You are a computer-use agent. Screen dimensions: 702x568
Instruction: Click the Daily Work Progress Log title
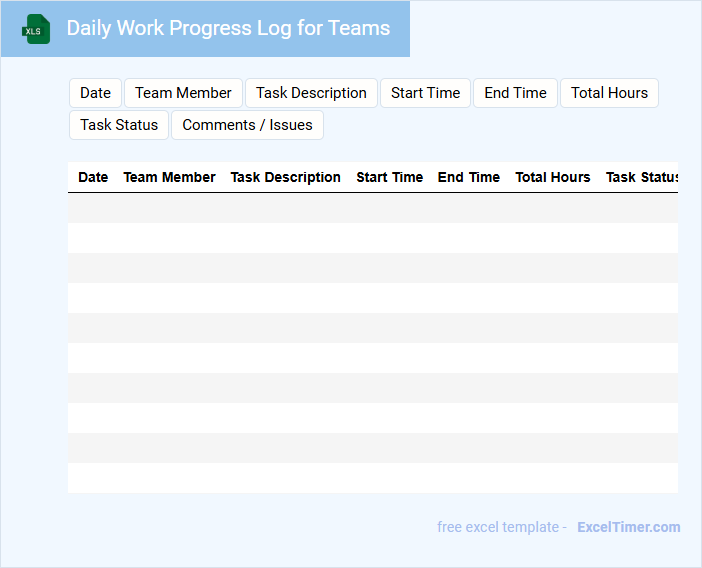[x=228, y=28]
